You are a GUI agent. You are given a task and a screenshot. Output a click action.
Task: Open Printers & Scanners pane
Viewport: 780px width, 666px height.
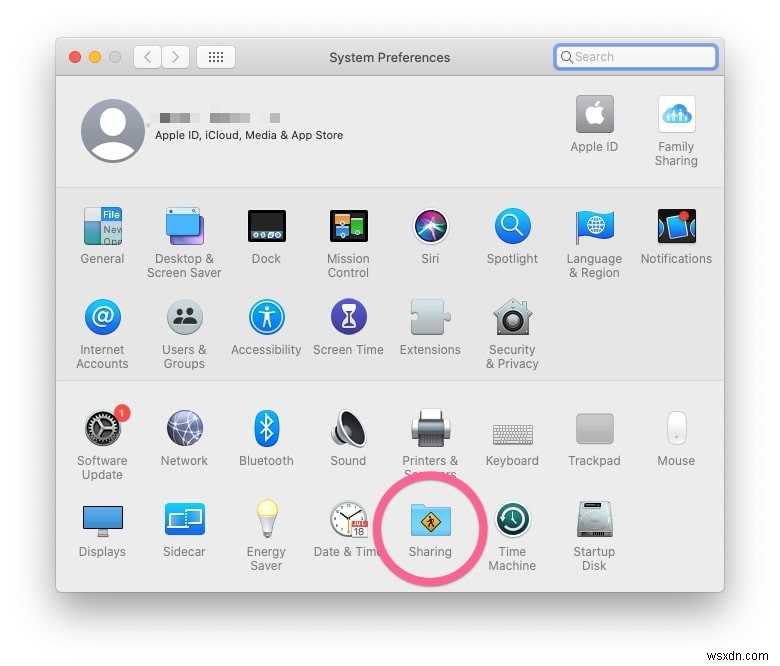coord(430,428)
